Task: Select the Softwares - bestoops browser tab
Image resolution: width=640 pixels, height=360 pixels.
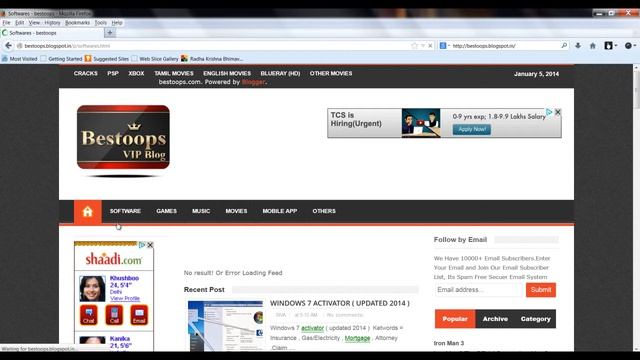Action: [52, 33]
